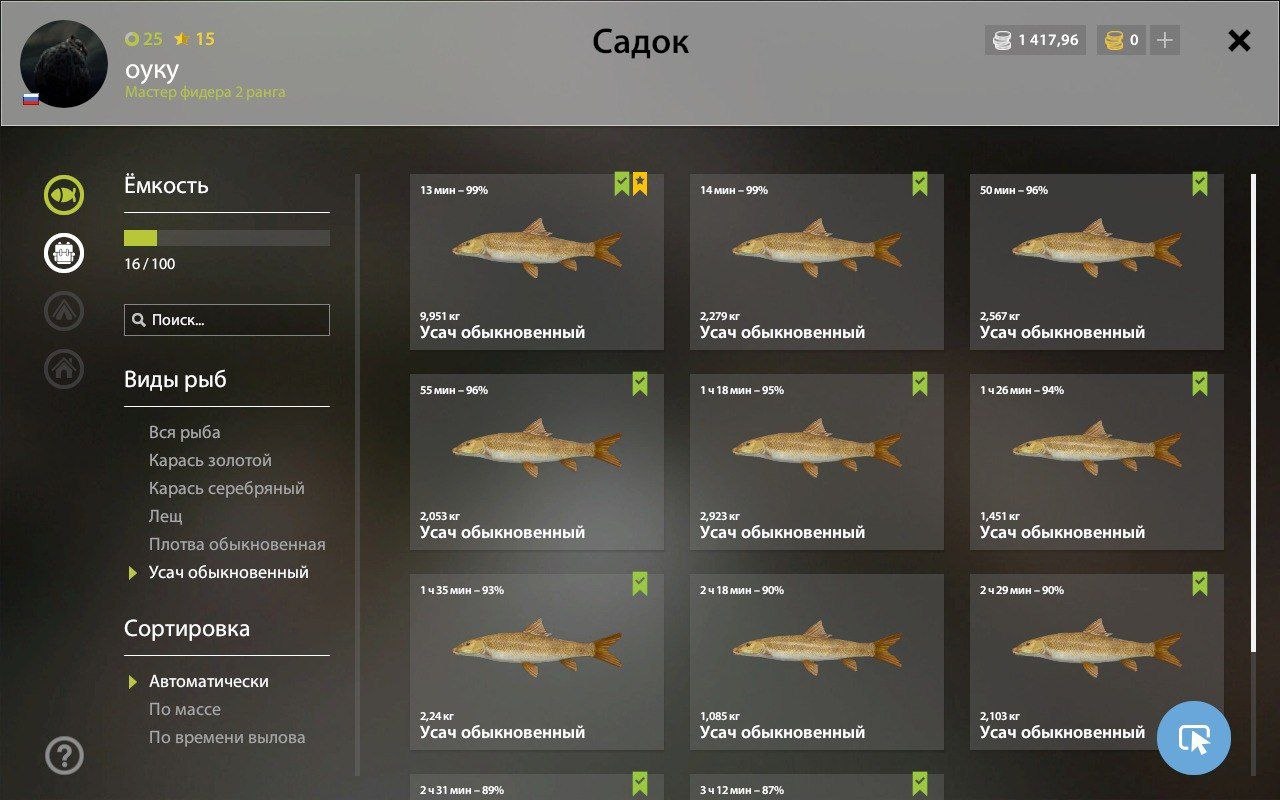1280x800 pixels.
Task: Click the player avatar picture
Action: click(x=64, y=63)
